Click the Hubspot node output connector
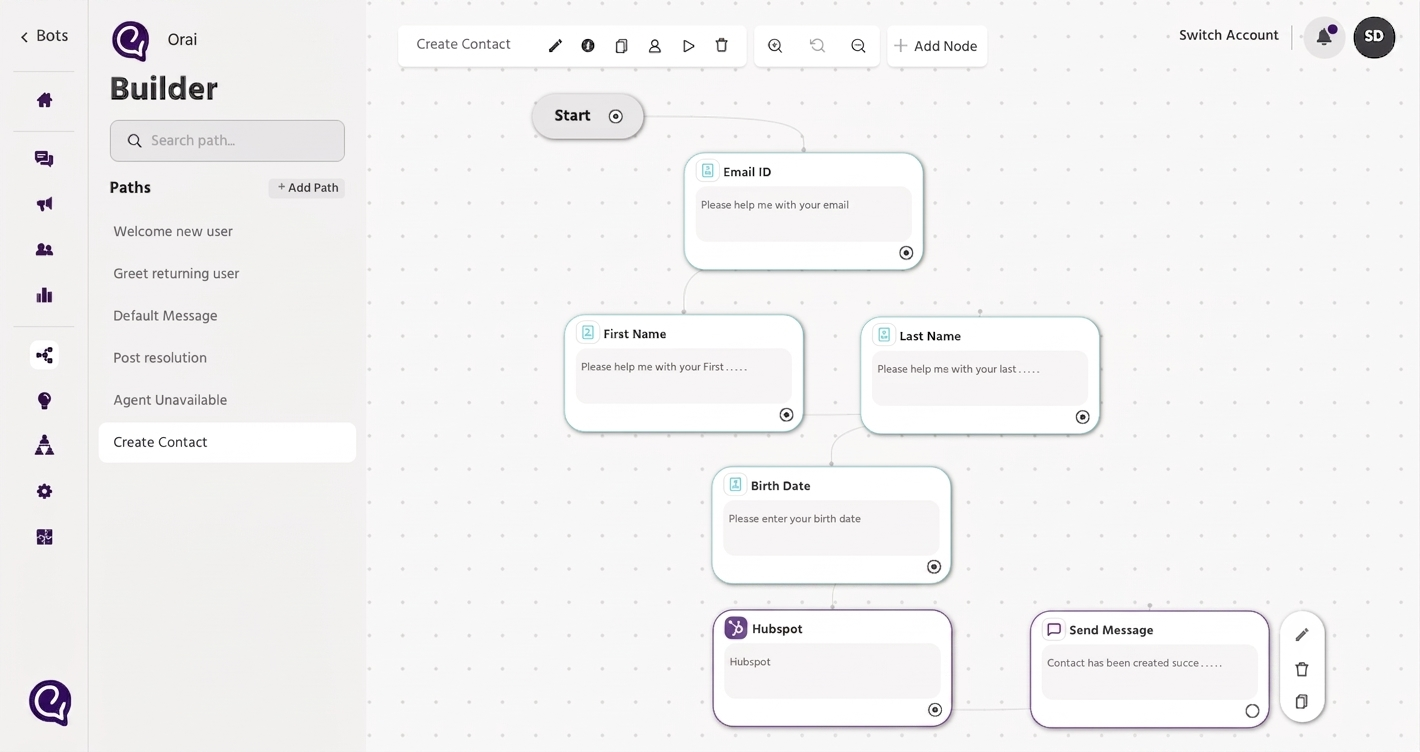1420x752 pixels. pyautogui.click(x=935, y=710)
